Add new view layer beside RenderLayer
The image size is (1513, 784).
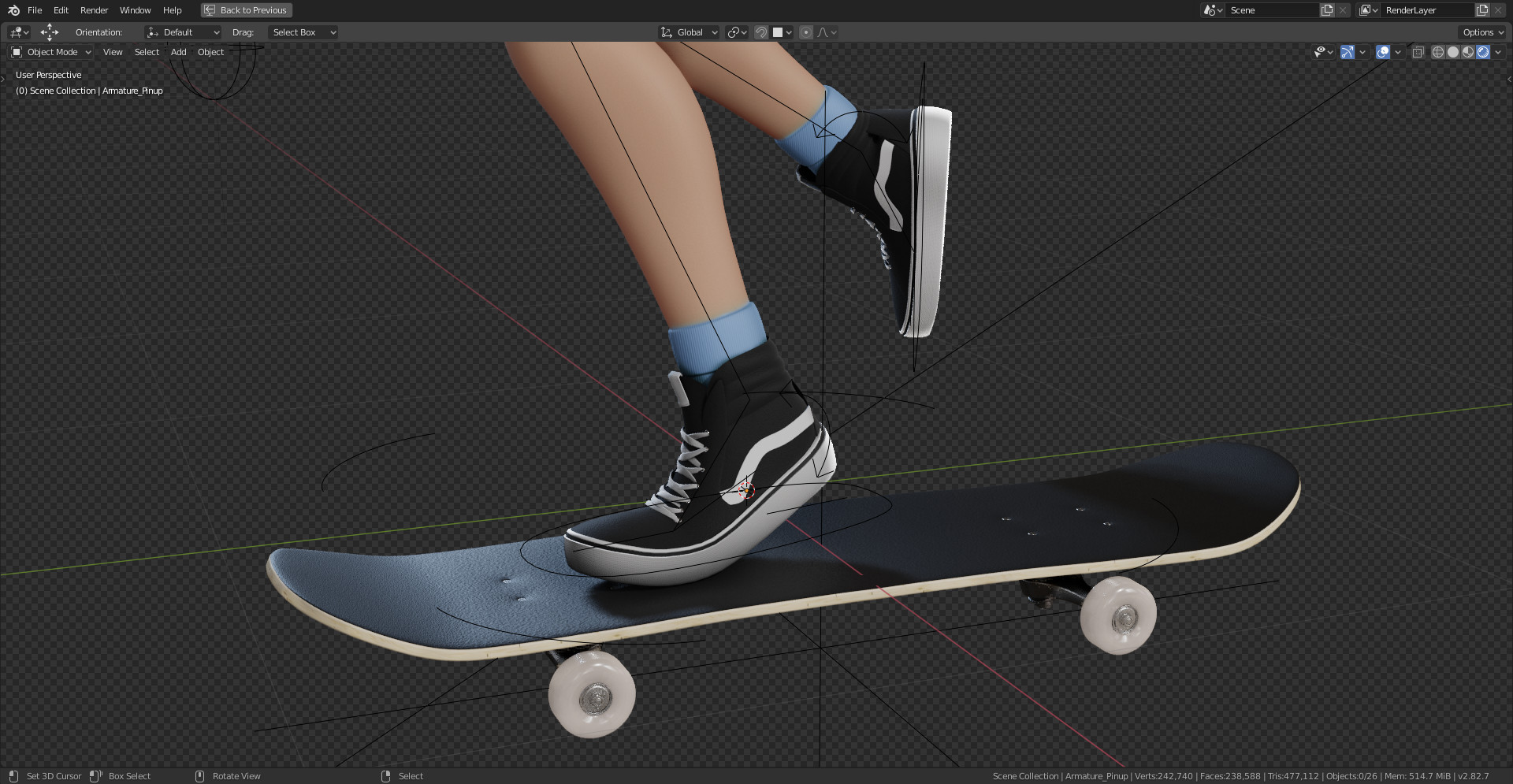coord(1482,10)
